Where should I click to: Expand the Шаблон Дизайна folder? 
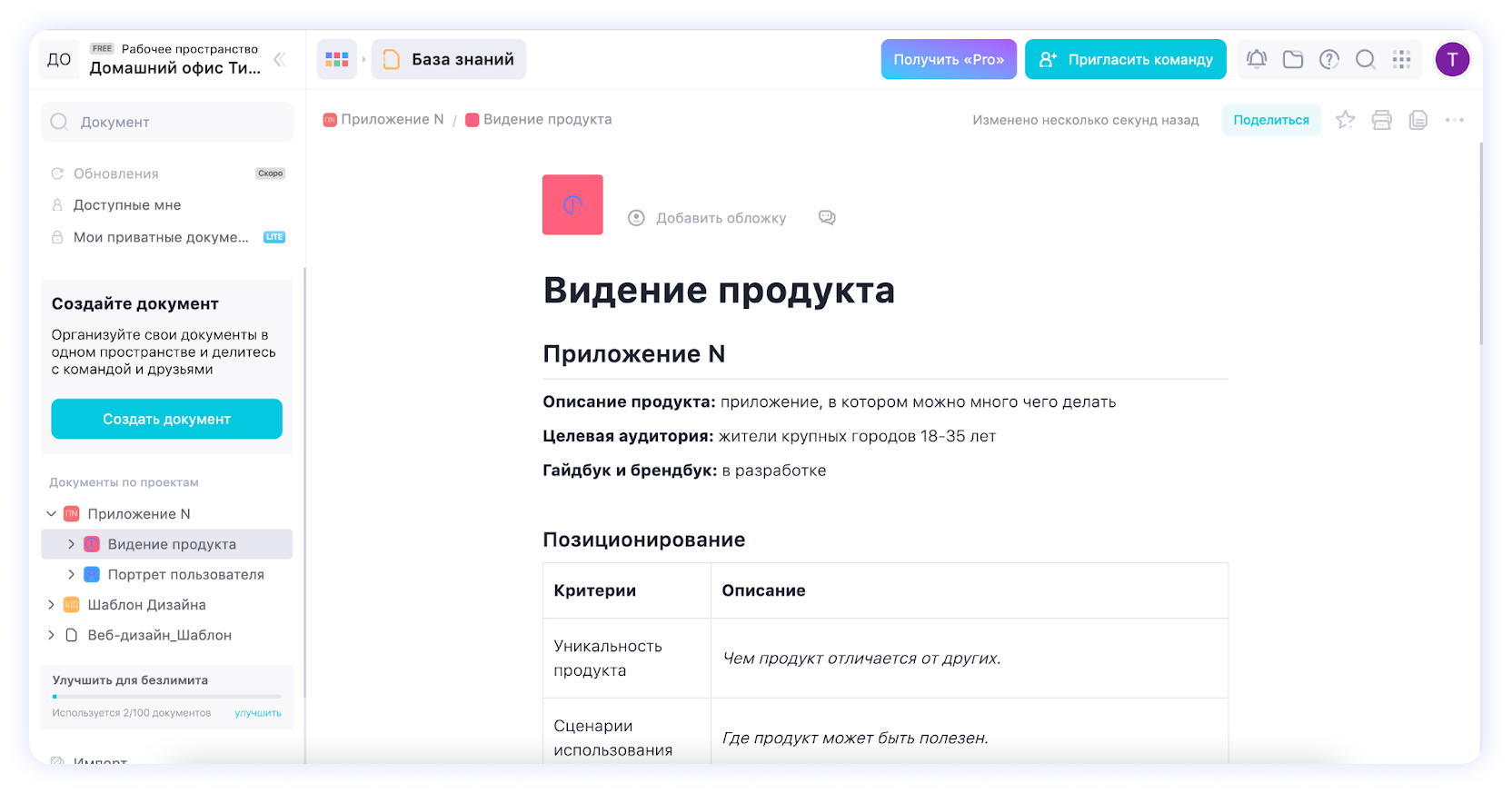pos(52,605)
